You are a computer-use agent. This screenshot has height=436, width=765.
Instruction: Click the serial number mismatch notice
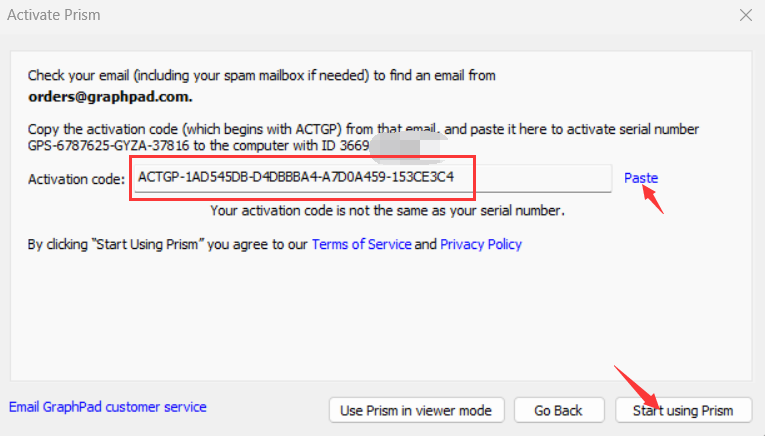point(387,210)
